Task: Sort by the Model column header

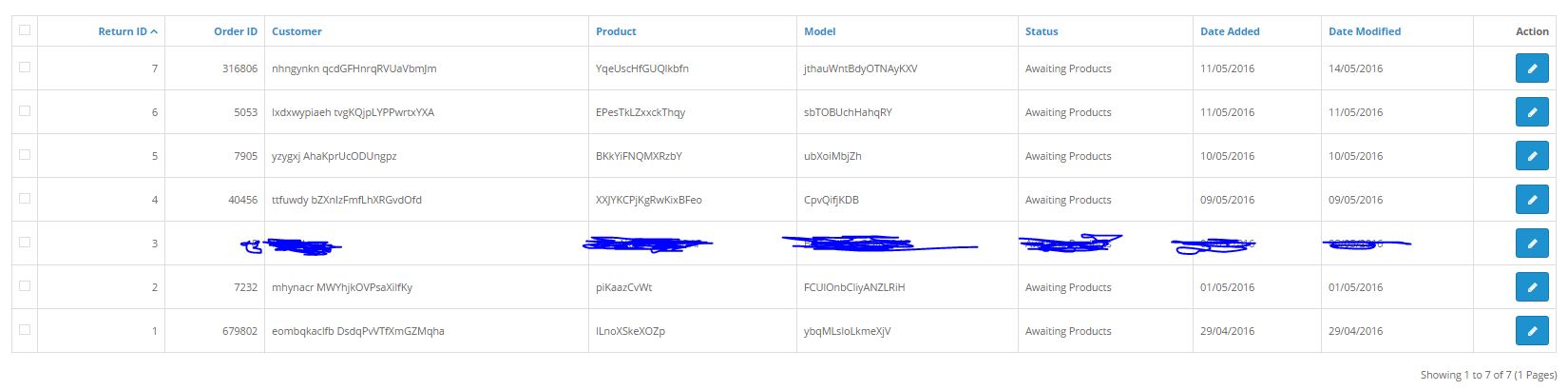Action: click(x=820, y=31)
